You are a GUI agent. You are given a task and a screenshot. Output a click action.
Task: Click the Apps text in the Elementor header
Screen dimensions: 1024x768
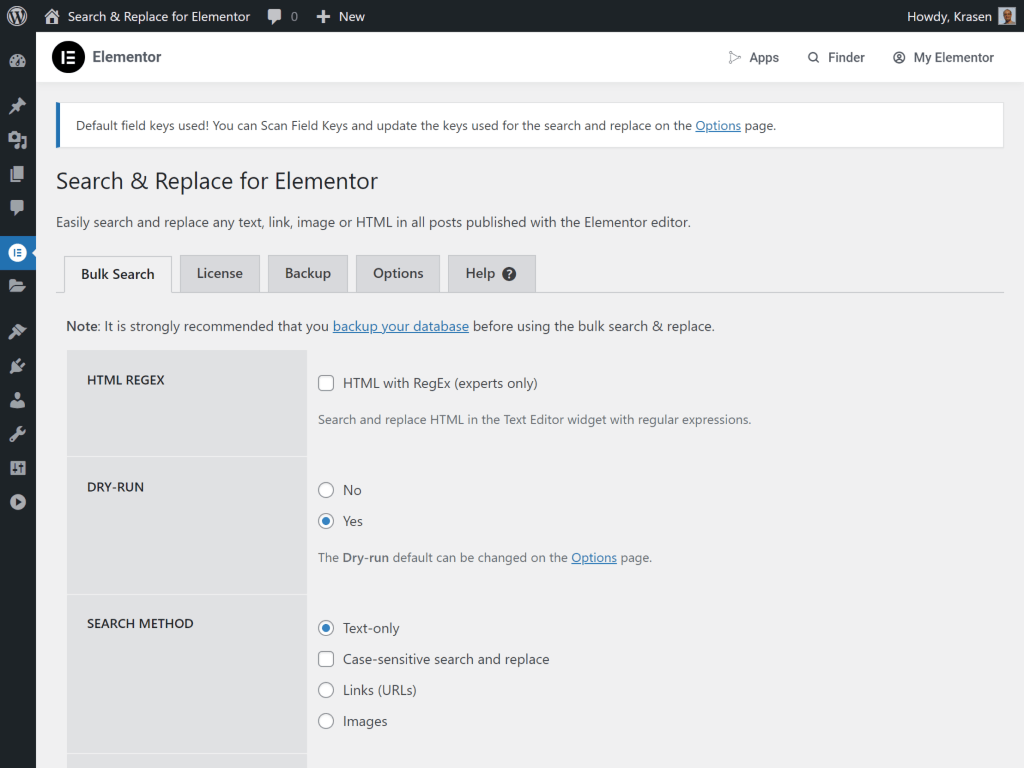click(764, 57)
